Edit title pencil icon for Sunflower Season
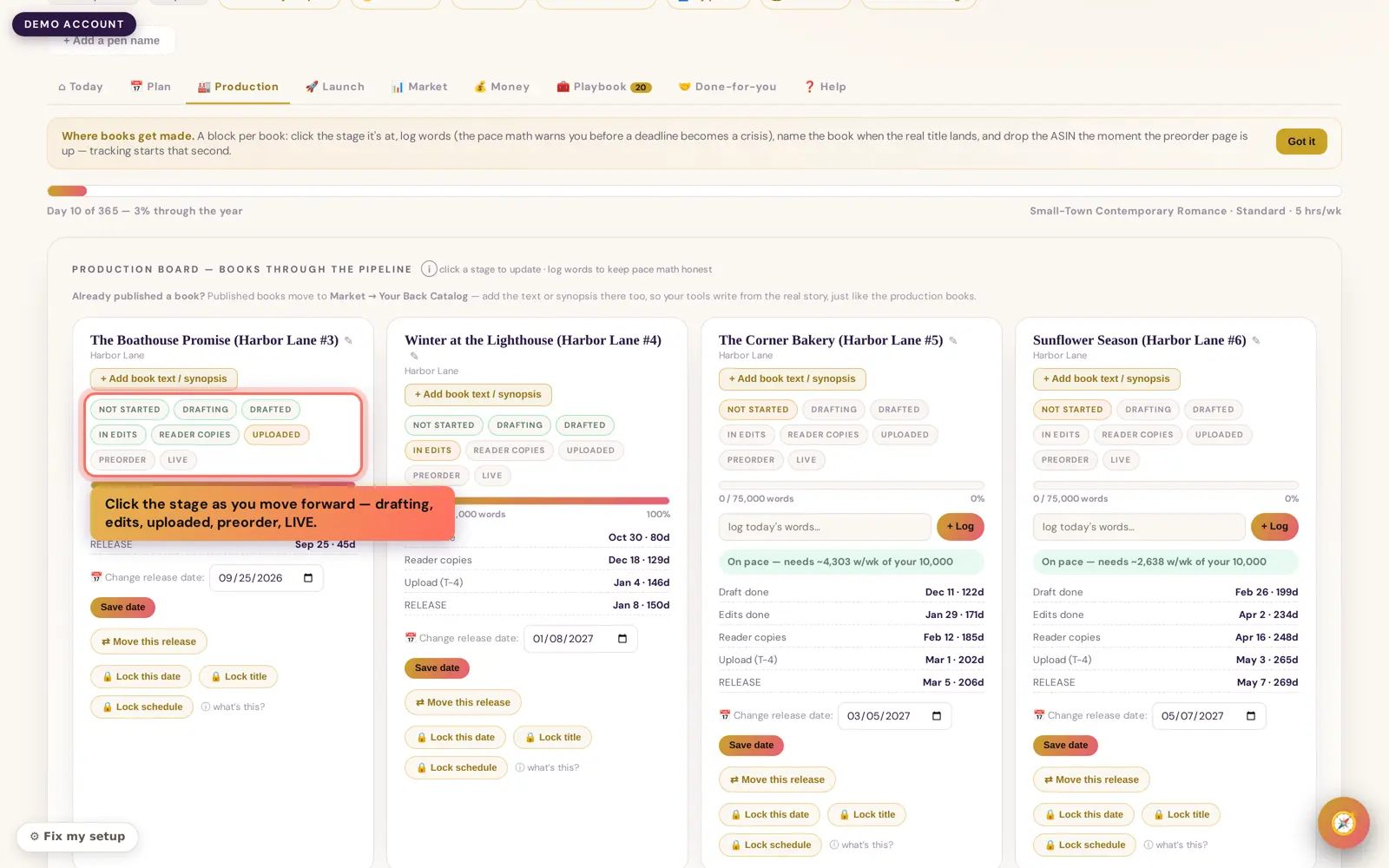 click(x=1256, y=340)
